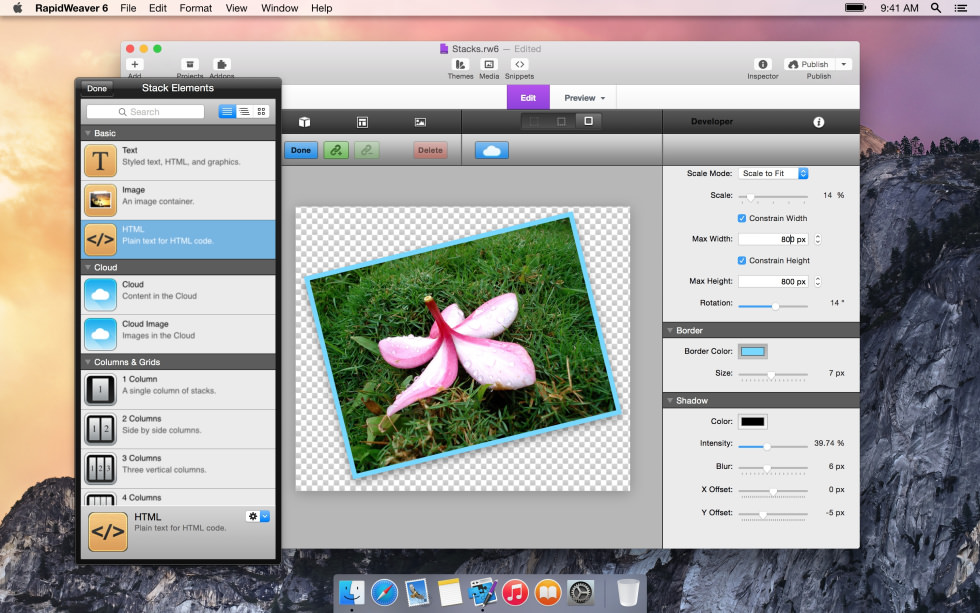Click the Rotation slider
Viewport: 980px width, 613px height.
pos(773,306)
